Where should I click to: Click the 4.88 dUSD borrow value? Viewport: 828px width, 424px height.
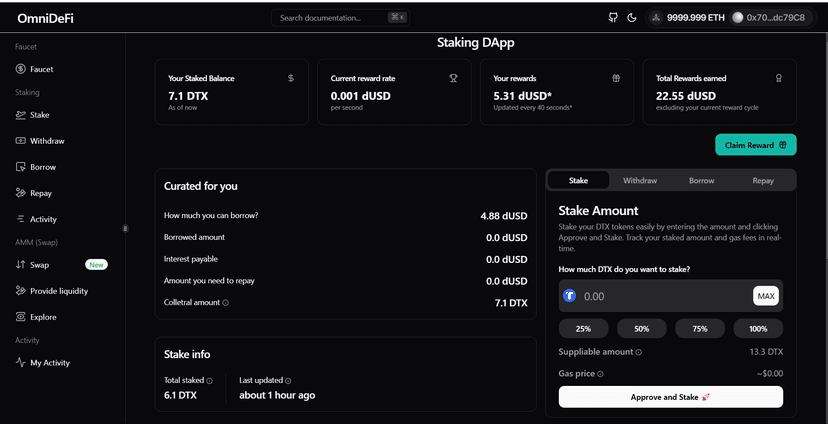504,215
